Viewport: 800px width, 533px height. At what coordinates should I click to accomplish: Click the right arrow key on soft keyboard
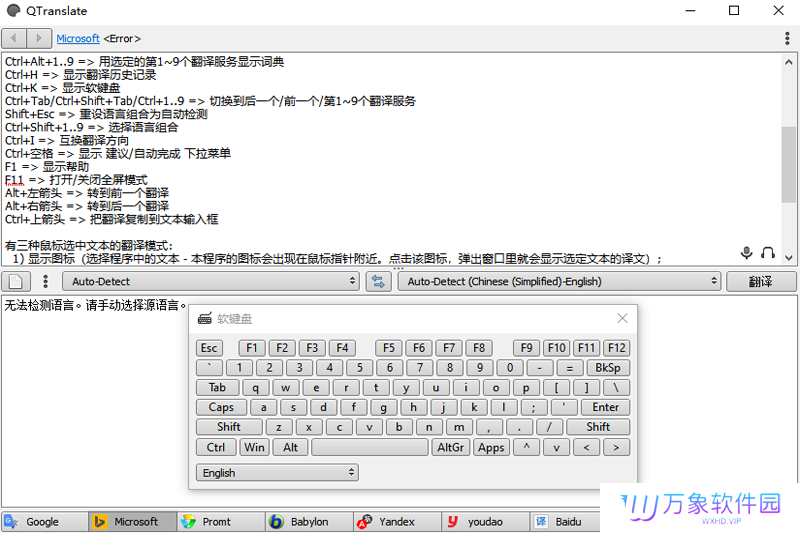pyautogui.click(x=616, y=447)
